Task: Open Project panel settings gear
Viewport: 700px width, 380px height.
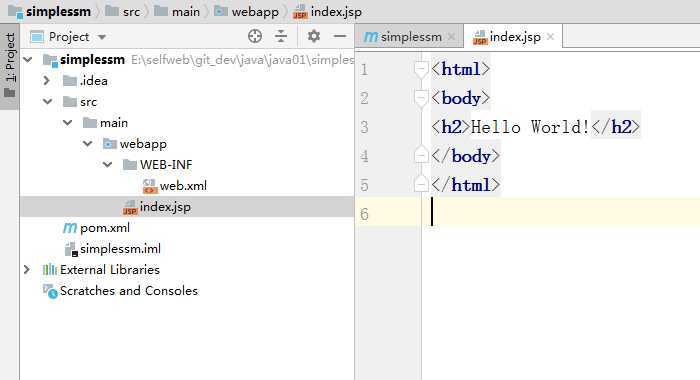Action: point(314,36)
